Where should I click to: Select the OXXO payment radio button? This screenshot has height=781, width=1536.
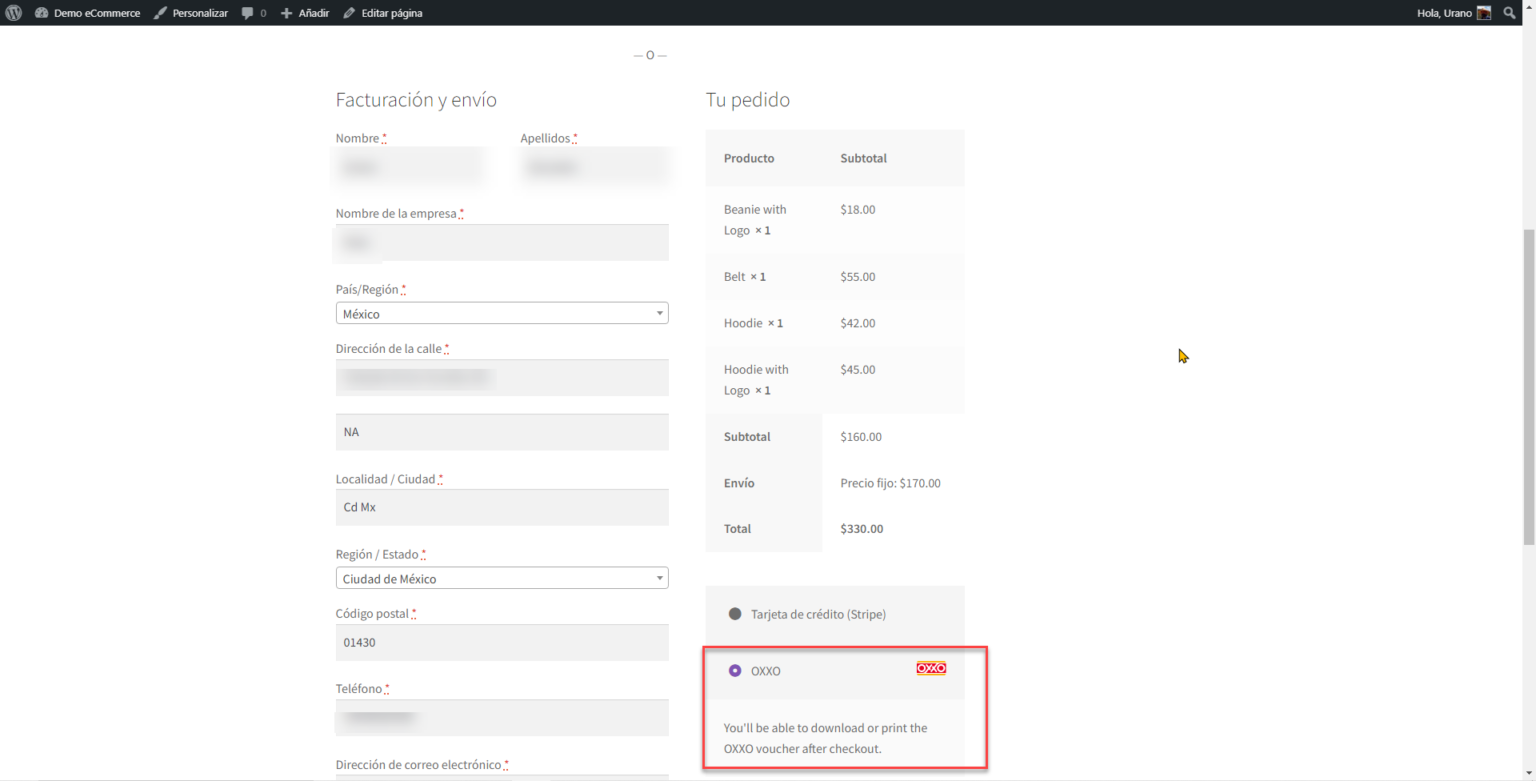pyautogui.click(x=735, y=669)
